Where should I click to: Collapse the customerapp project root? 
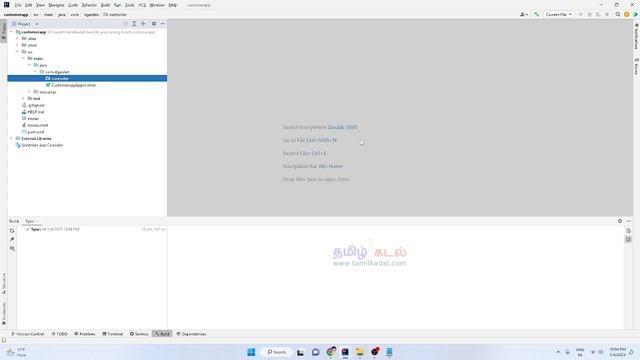point(11,32)
